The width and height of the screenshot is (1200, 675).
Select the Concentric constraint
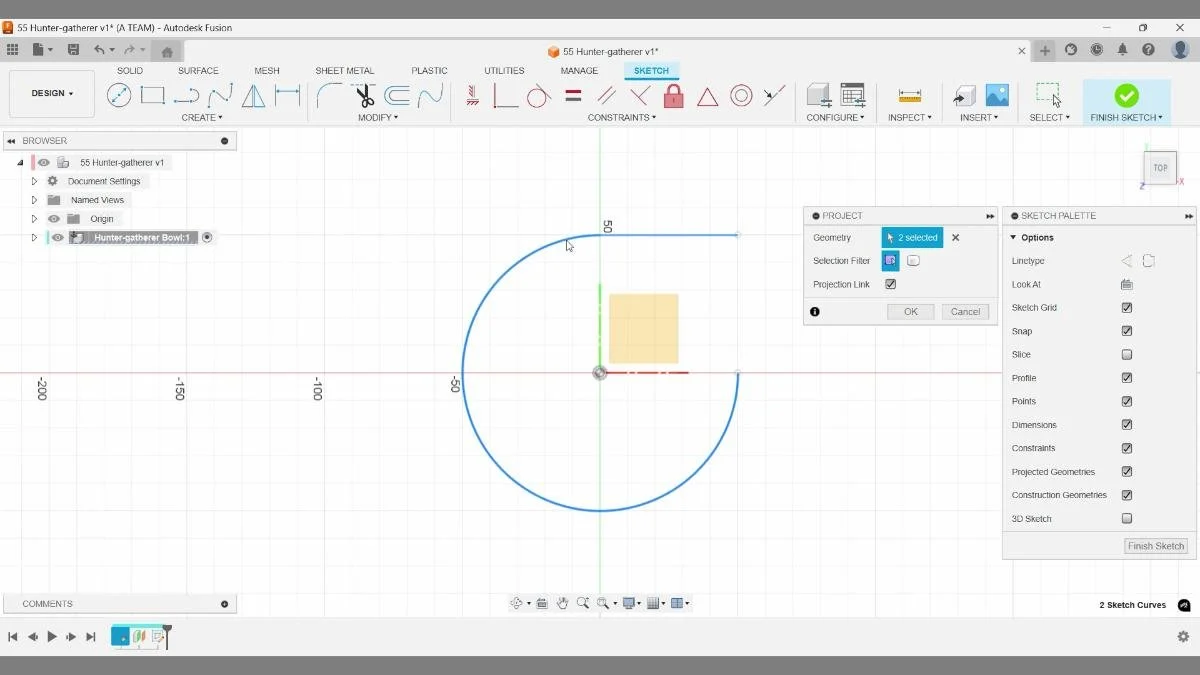(x=741, y=95)
